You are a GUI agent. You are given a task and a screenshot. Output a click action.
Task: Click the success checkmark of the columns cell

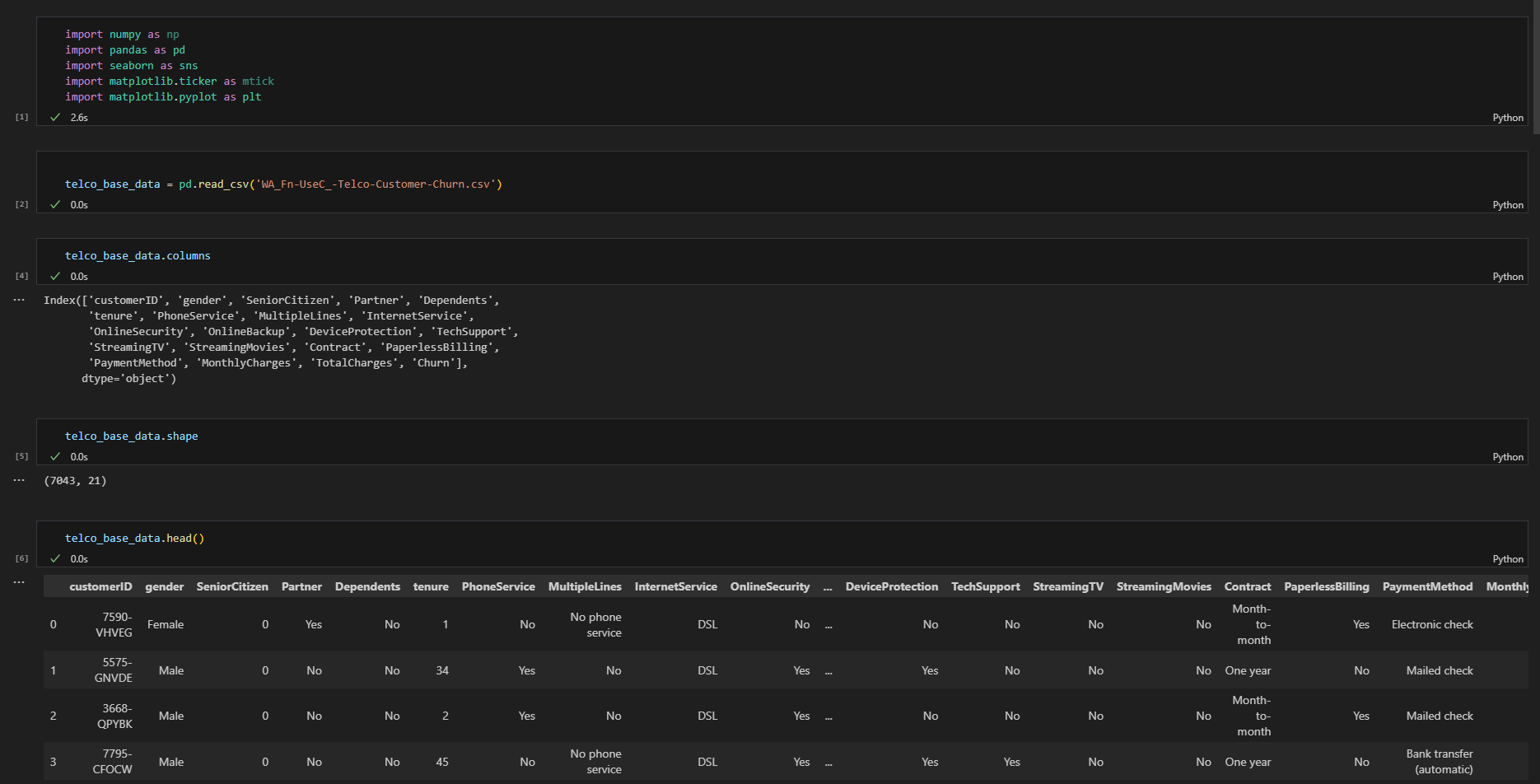coord(55,276)
